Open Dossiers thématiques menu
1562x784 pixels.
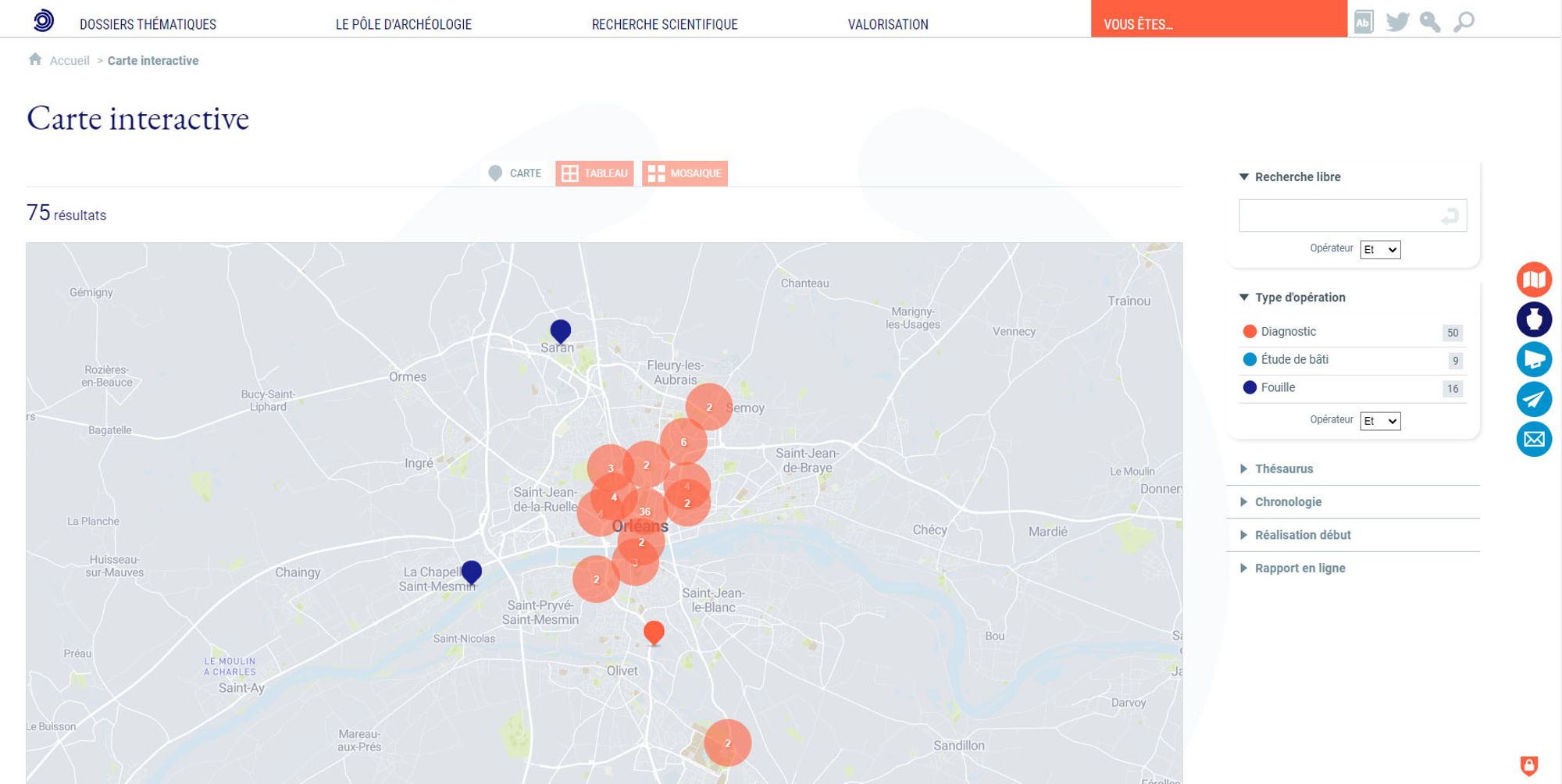(x=148, y=24)
